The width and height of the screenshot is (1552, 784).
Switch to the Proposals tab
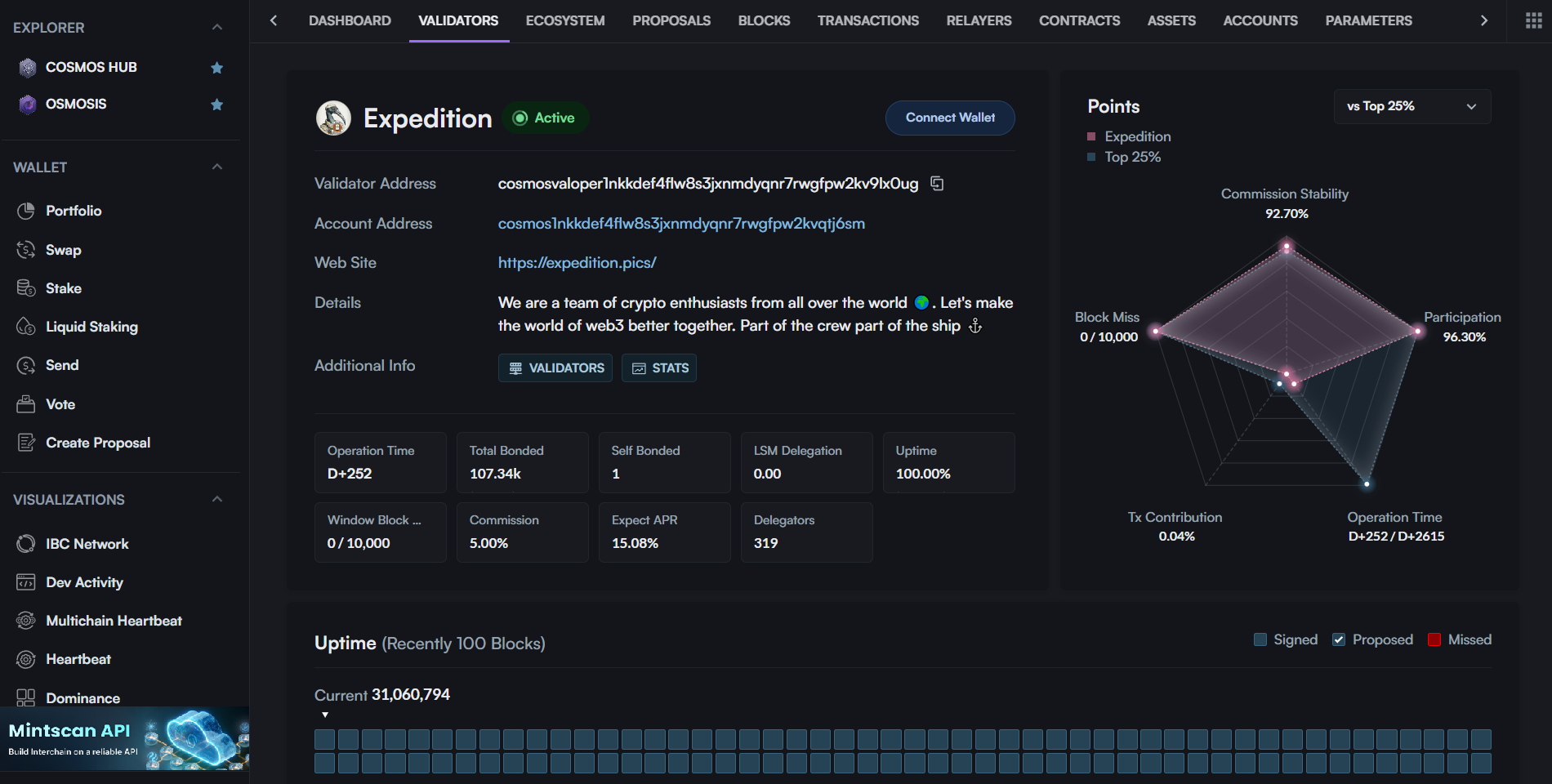click(x=671, y=20)
